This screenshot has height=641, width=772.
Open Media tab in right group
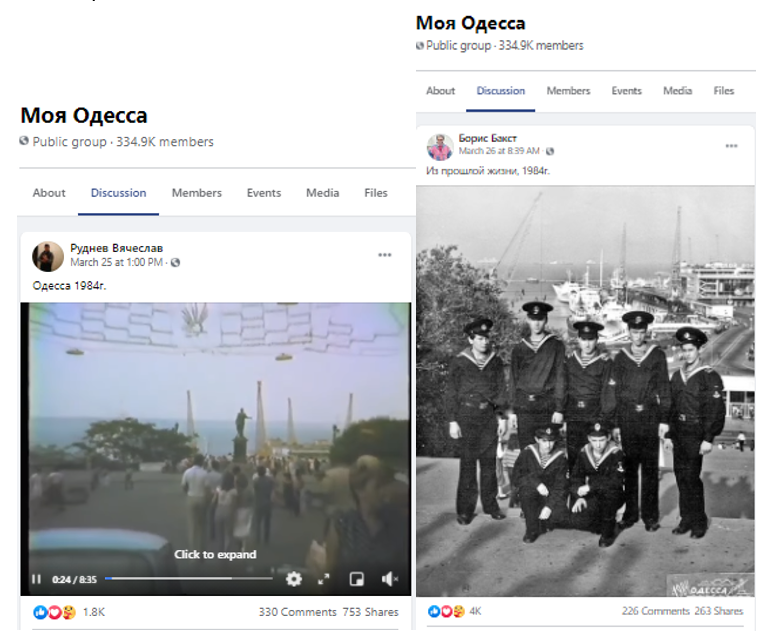coord(677,91)
